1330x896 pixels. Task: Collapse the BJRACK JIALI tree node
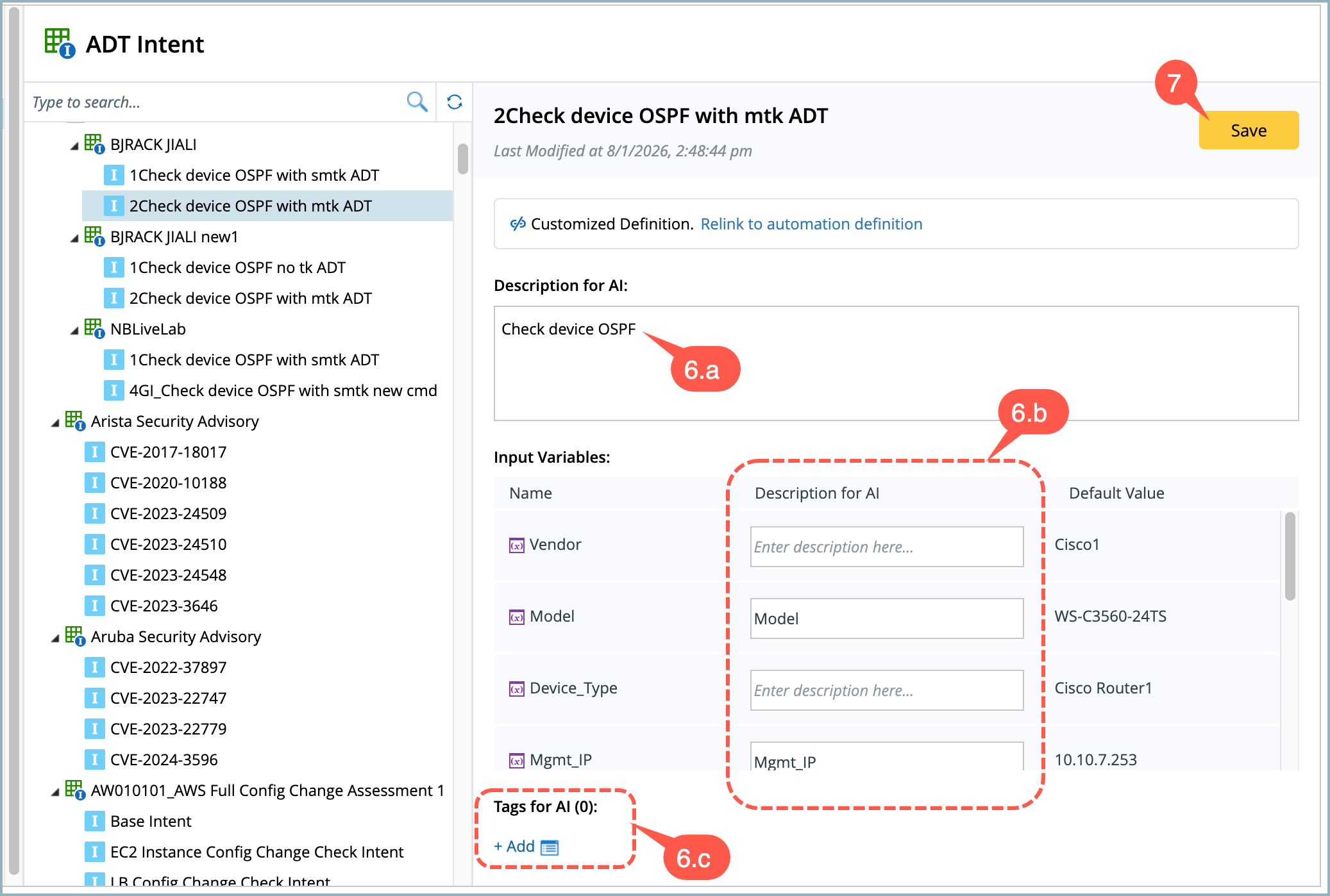(x=74, y=146)
